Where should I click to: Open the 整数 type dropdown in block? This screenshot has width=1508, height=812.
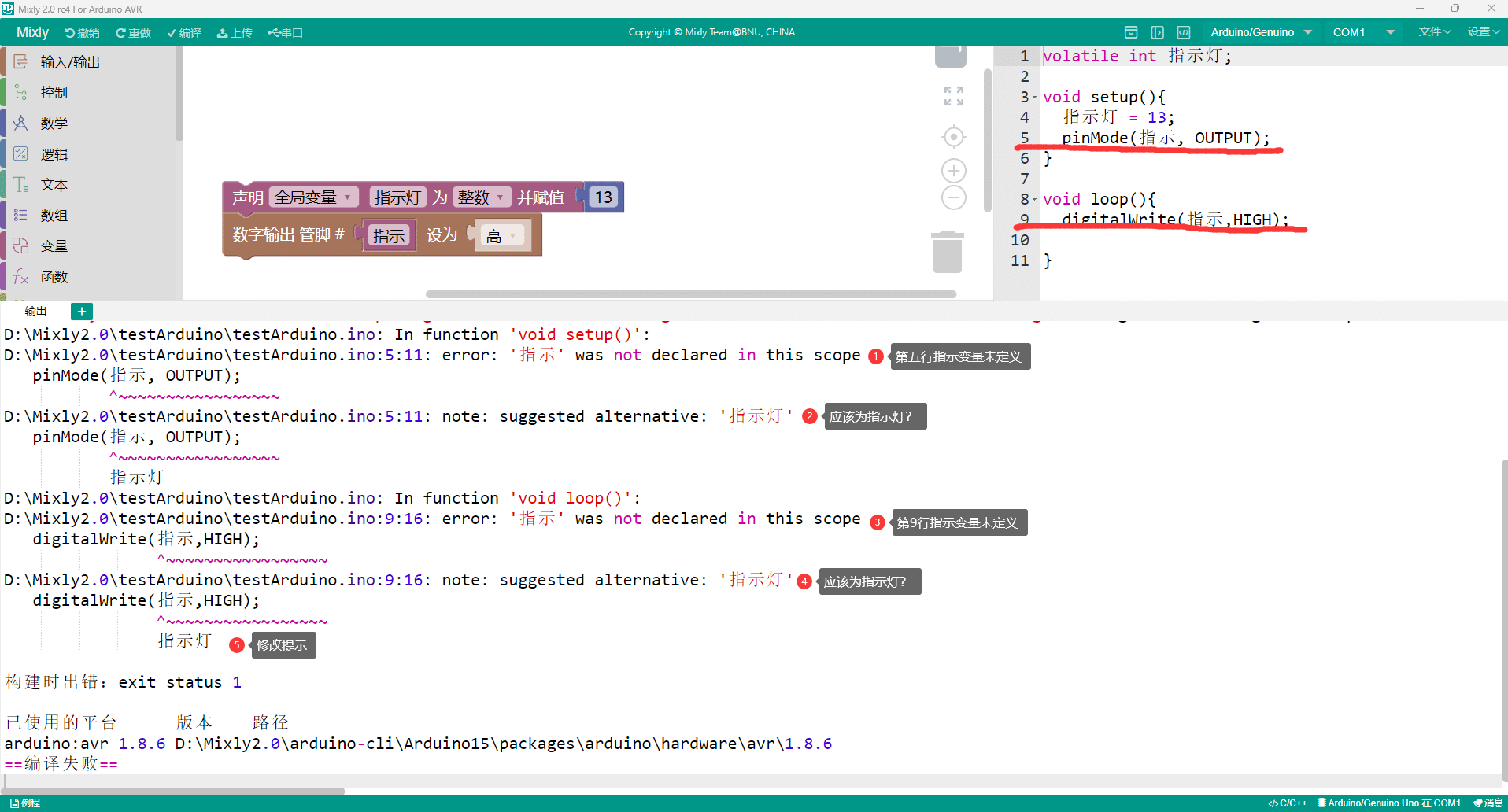pos(482,197)
